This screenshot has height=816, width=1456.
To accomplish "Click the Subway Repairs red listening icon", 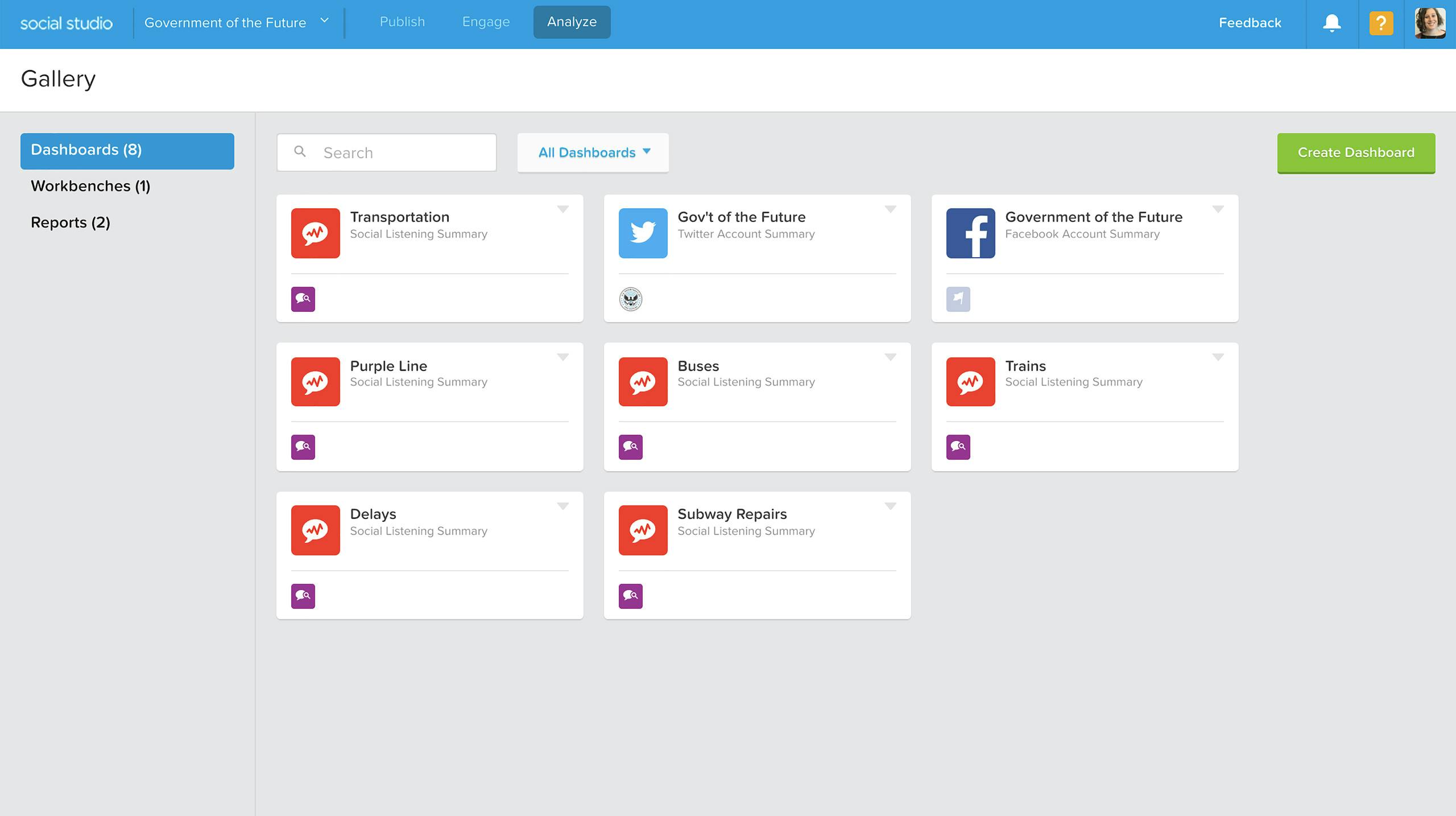I will tap(643, 530).
